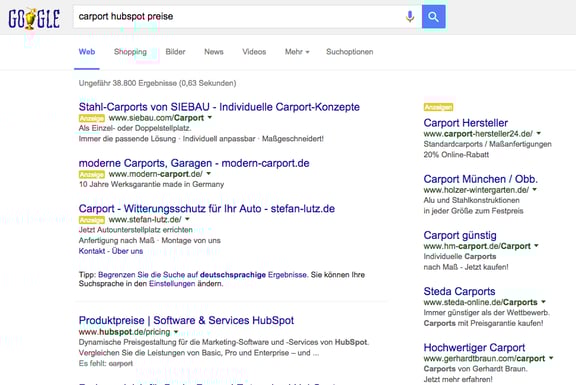Click text 'Jetzt mehr erfahren!'

[x=458, y=379]
